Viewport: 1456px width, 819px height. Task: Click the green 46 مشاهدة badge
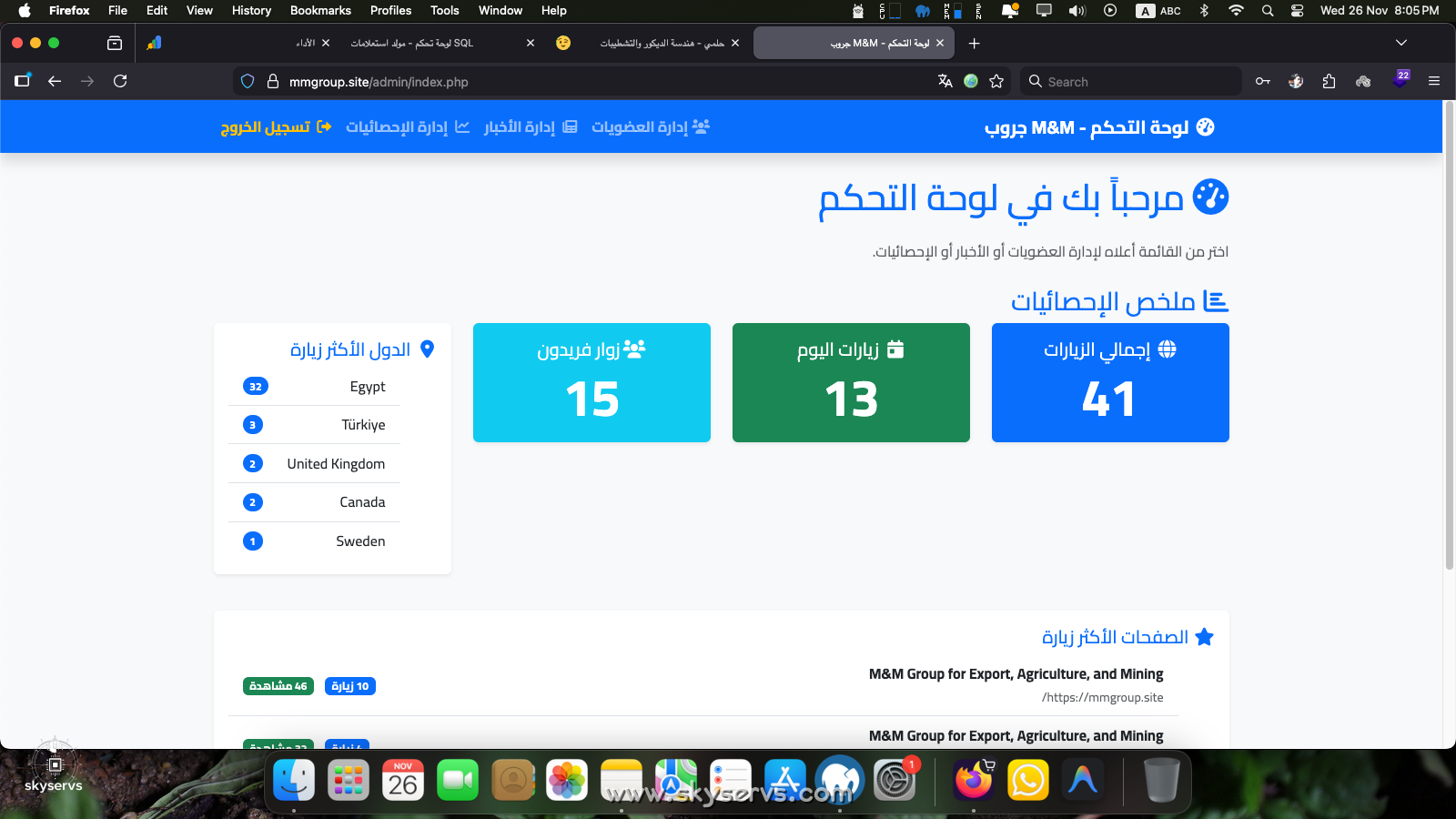point(278,686)
